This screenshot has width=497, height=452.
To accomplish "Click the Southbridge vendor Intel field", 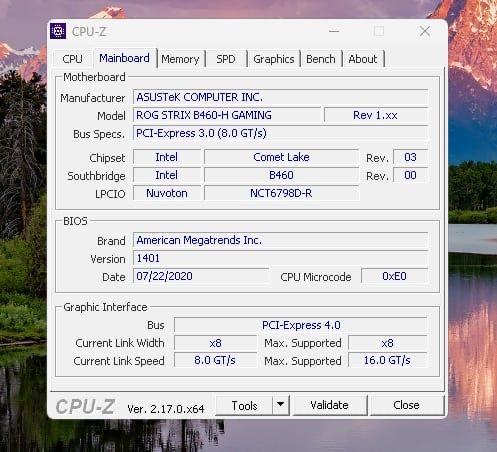I will coord(167,175).
